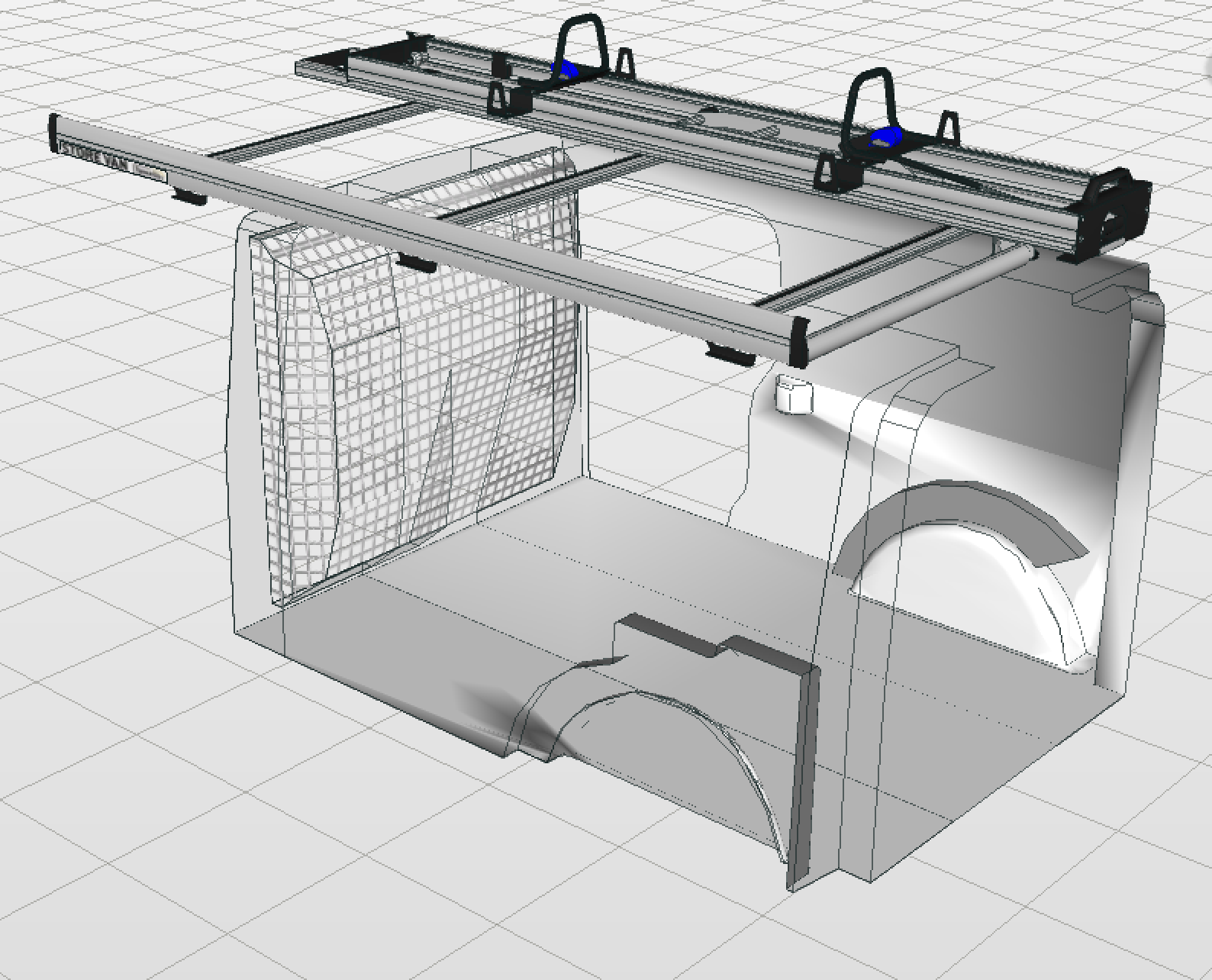The width and height of the screenshot is (1212, 980).
Task: Click the black end cap at side bar's rear
Action: pos(800,340)
